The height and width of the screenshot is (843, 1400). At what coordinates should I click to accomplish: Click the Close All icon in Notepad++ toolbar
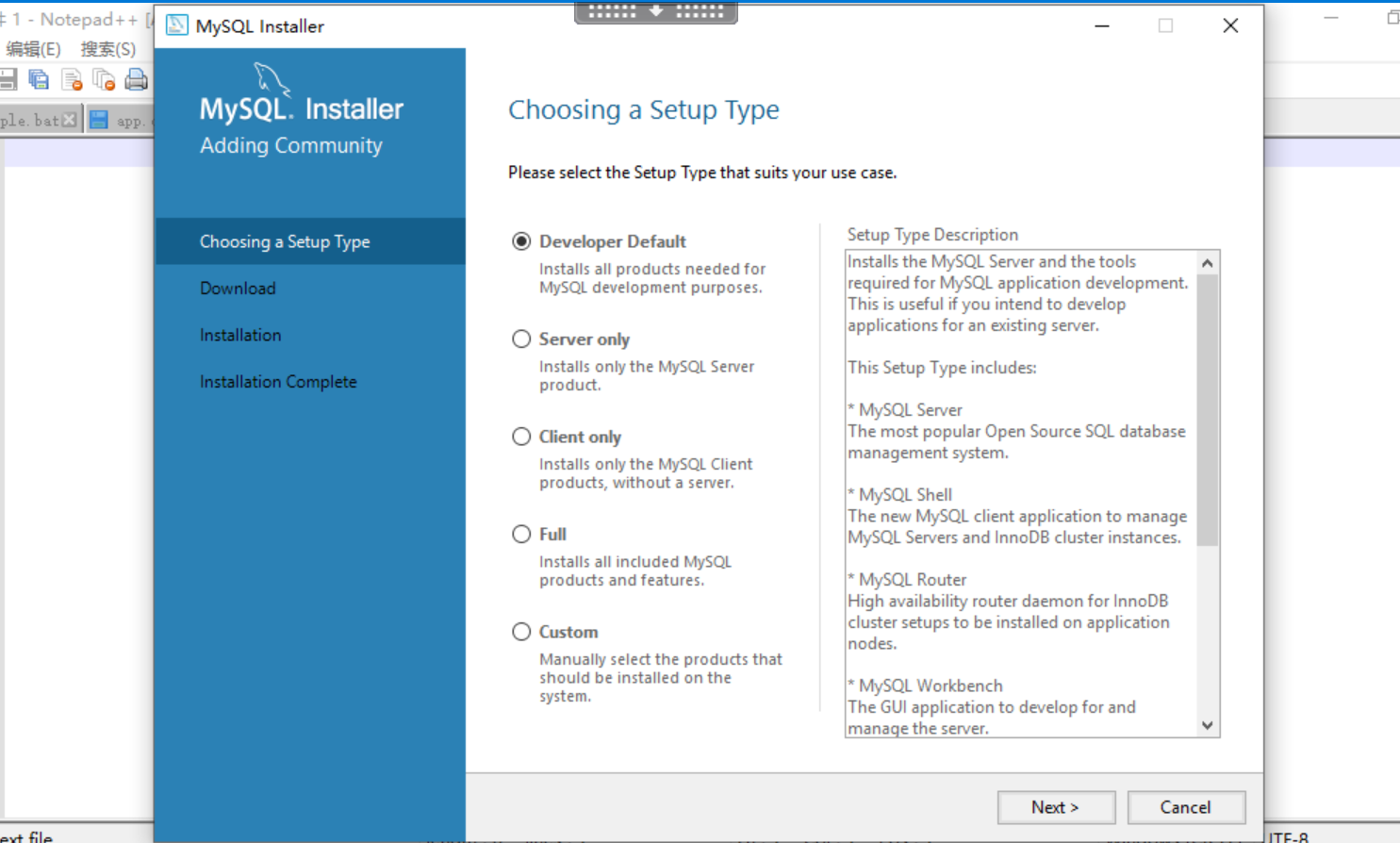[104, 80]
